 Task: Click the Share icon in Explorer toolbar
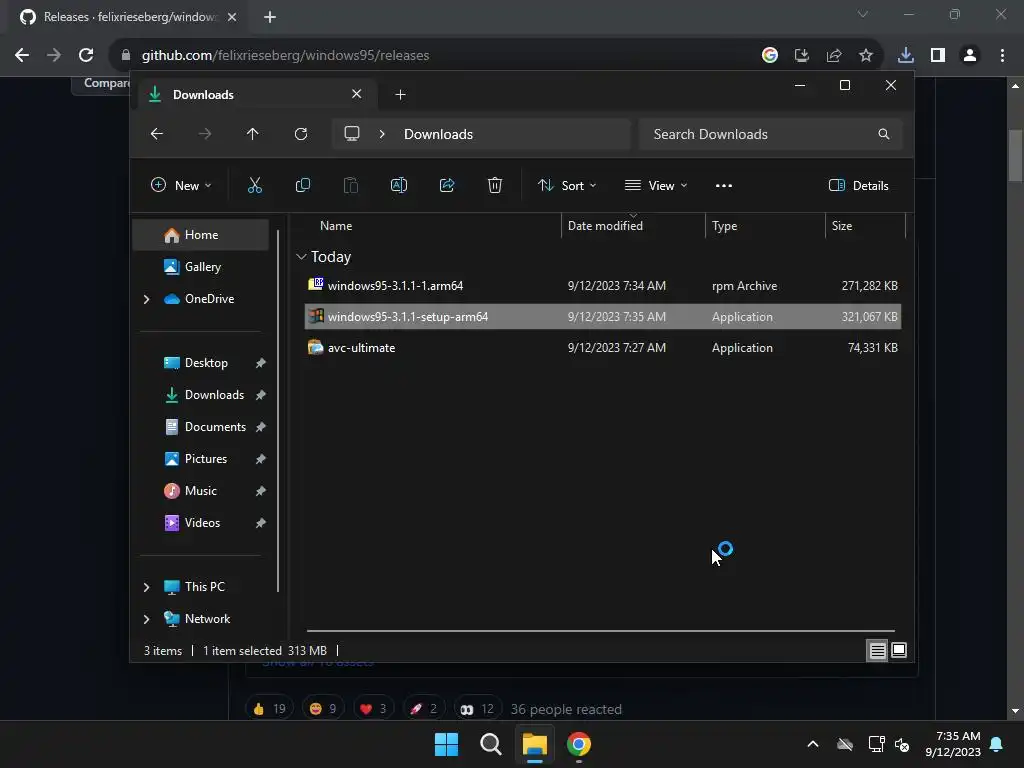pyautogui.click(x=447, y=185)
